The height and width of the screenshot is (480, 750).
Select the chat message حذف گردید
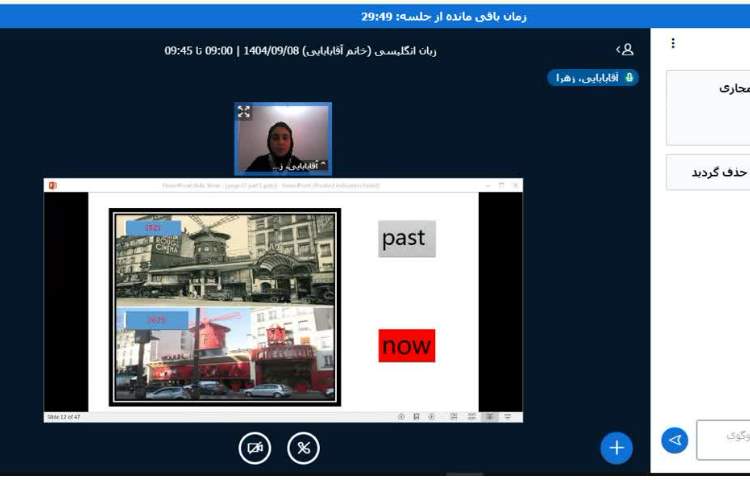708,172
